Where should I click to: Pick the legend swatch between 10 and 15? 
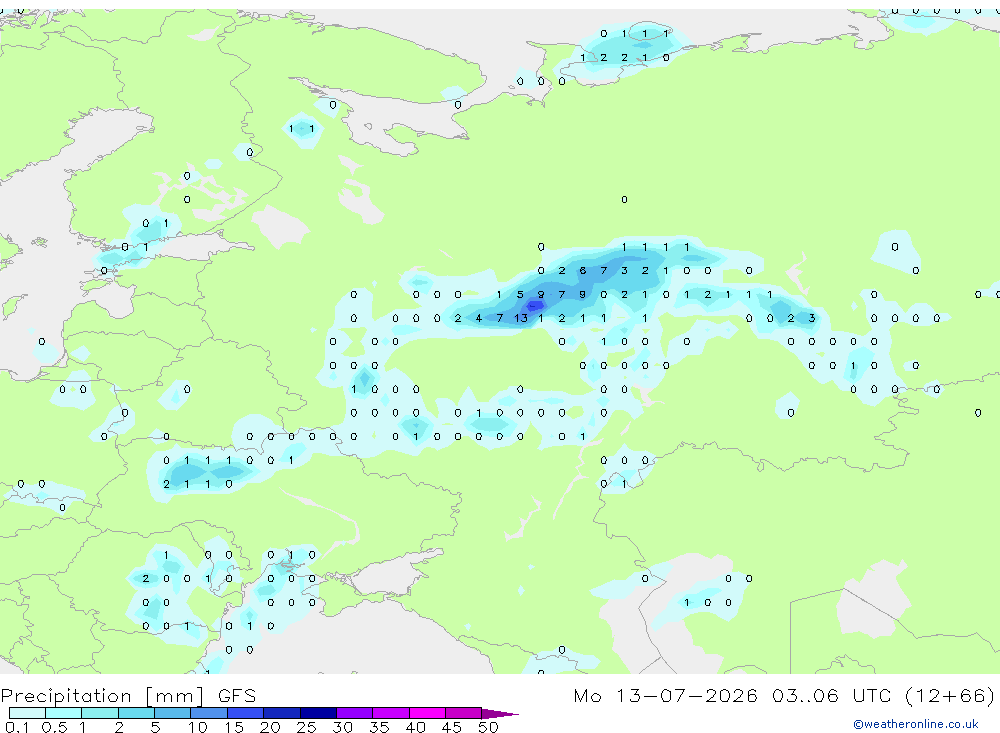click(x=209, y=713)
